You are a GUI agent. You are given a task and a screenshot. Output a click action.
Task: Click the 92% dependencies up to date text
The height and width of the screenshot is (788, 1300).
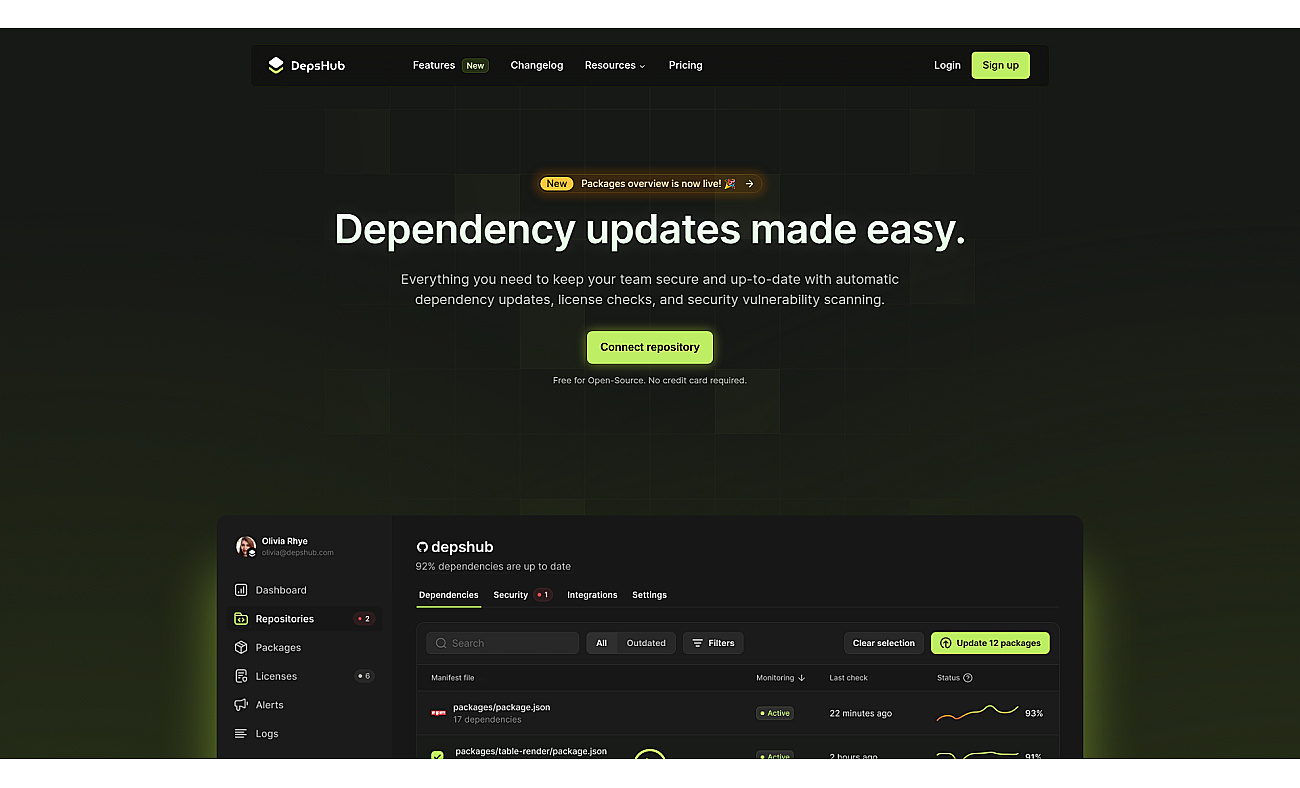point(493,566)
